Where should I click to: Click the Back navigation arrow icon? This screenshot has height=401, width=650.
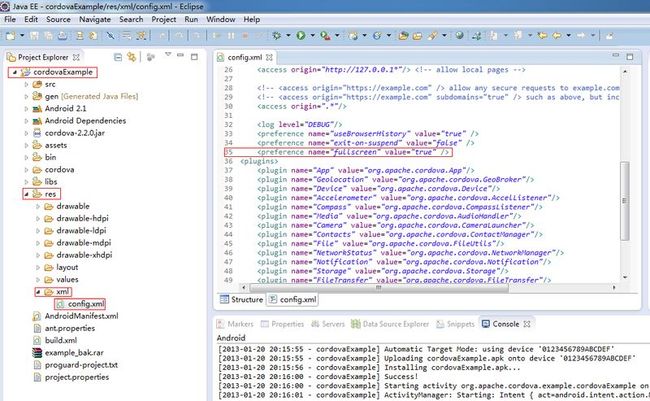557,36
